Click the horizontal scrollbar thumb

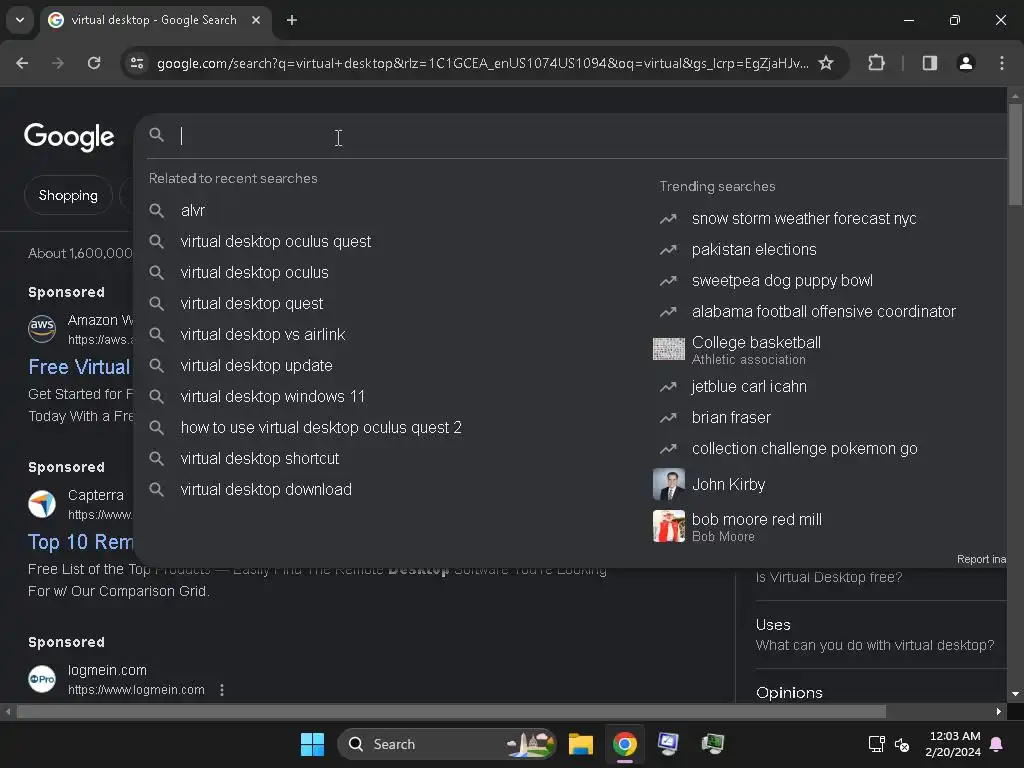(x=451, y=711)
